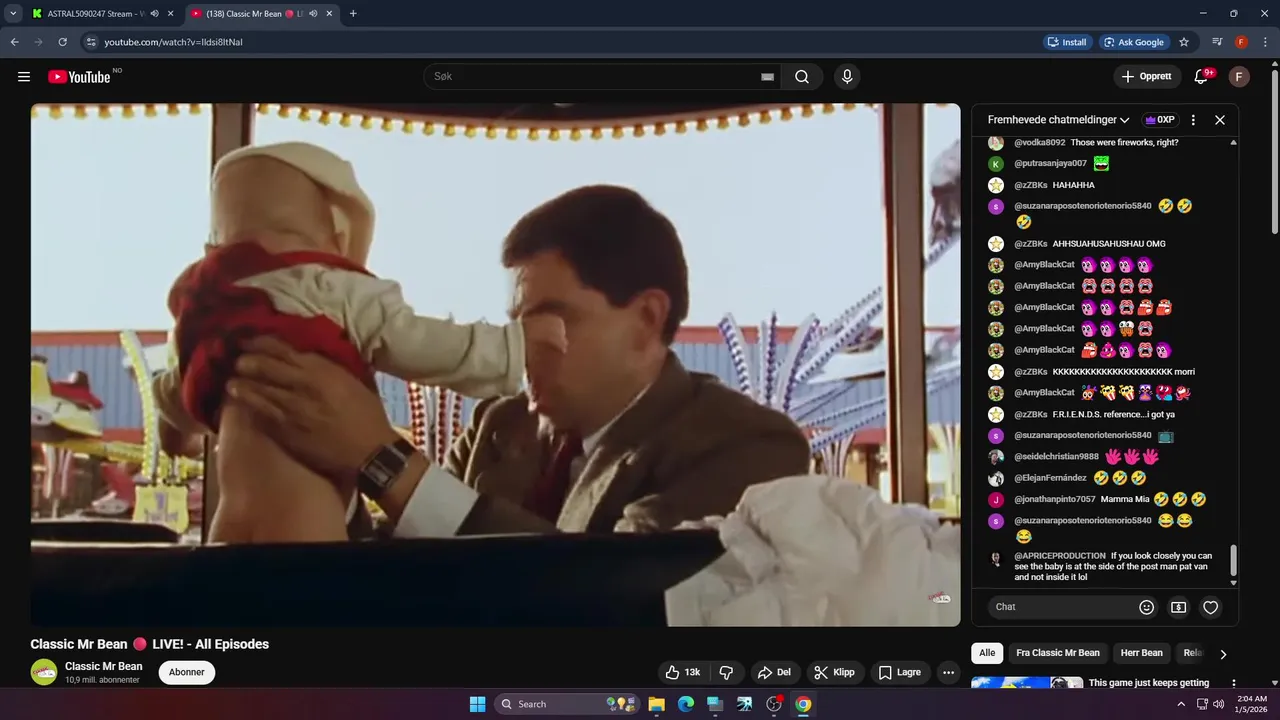Bookmark this page with the star
This screenshot has width=1280, height=720.
1184,42
